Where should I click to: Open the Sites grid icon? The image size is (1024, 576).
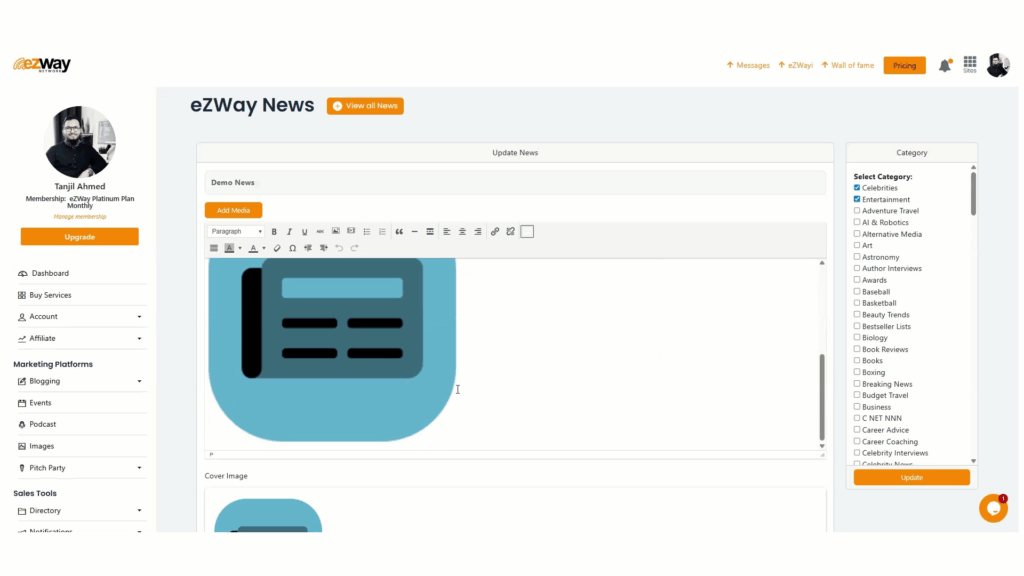pos(969,63)
